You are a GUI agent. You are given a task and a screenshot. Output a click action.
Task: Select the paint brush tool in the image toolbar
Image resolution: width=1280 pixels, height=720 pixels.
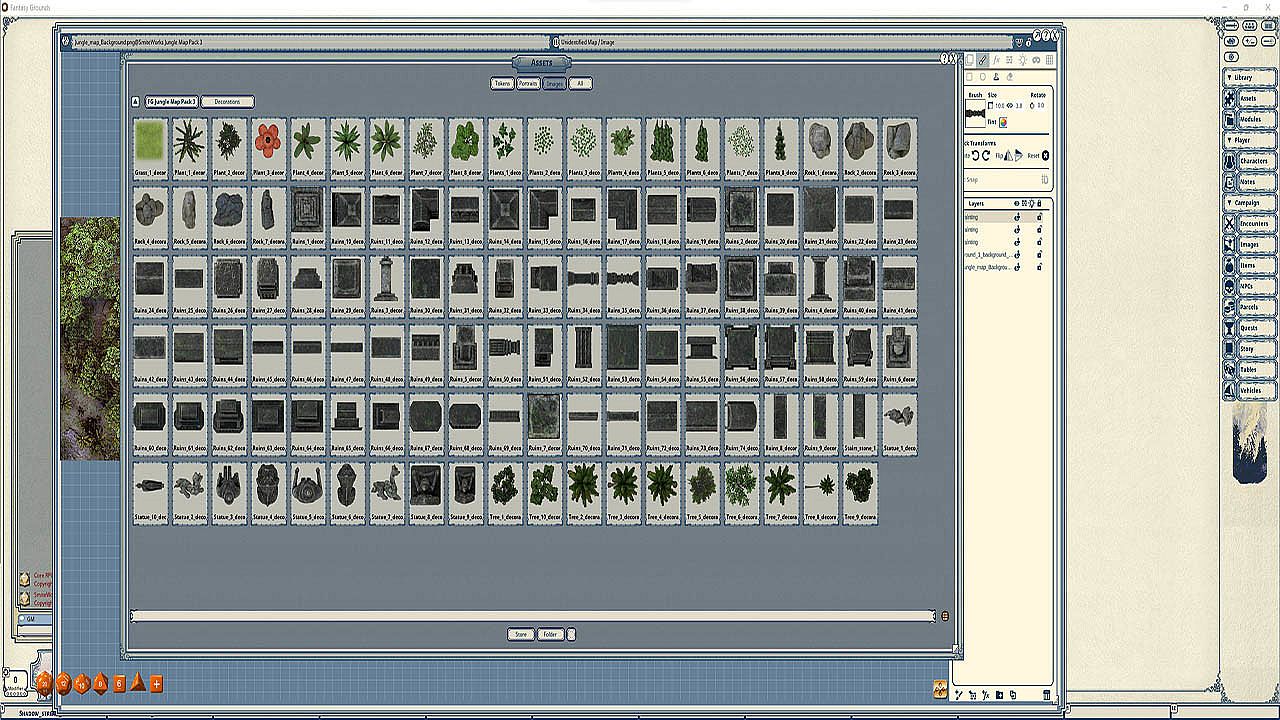(x=983, y=61)
